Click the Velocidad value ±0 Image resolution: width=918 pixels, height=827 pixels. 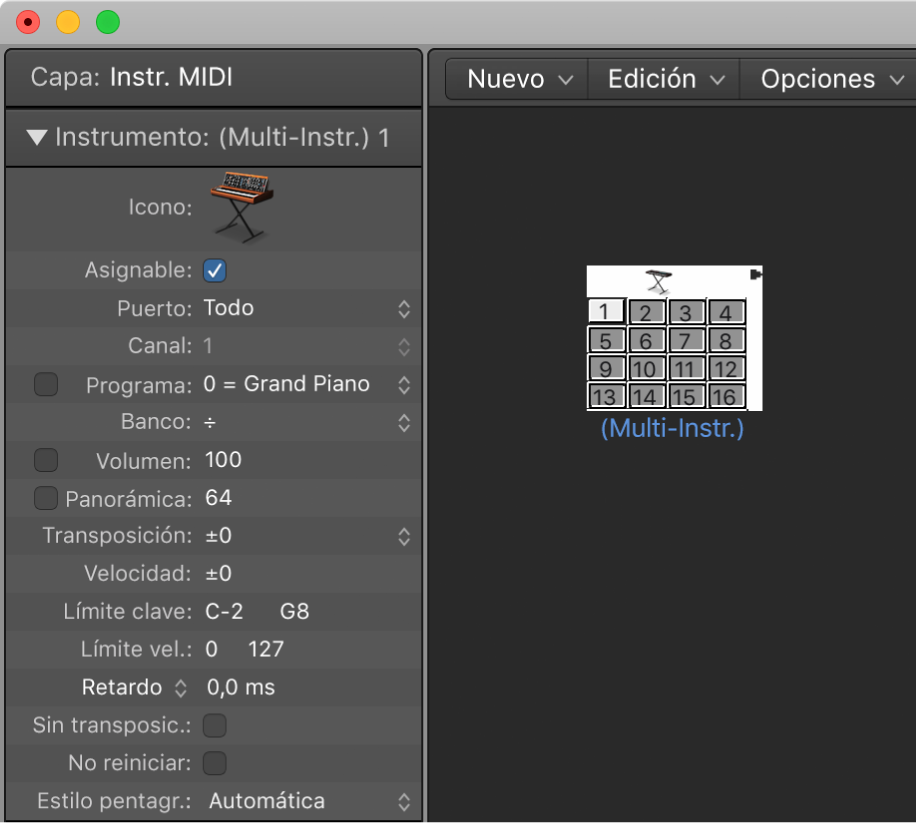[x=218, y=574]
